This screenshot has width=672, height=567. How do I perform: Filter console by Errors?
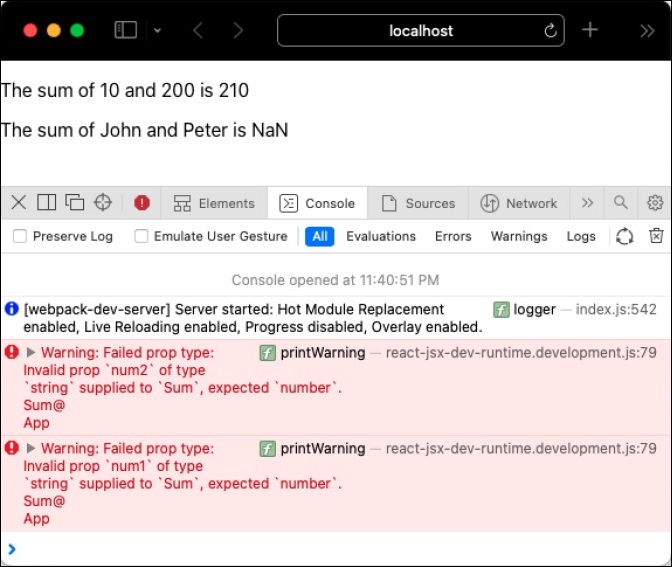(453, 237)
